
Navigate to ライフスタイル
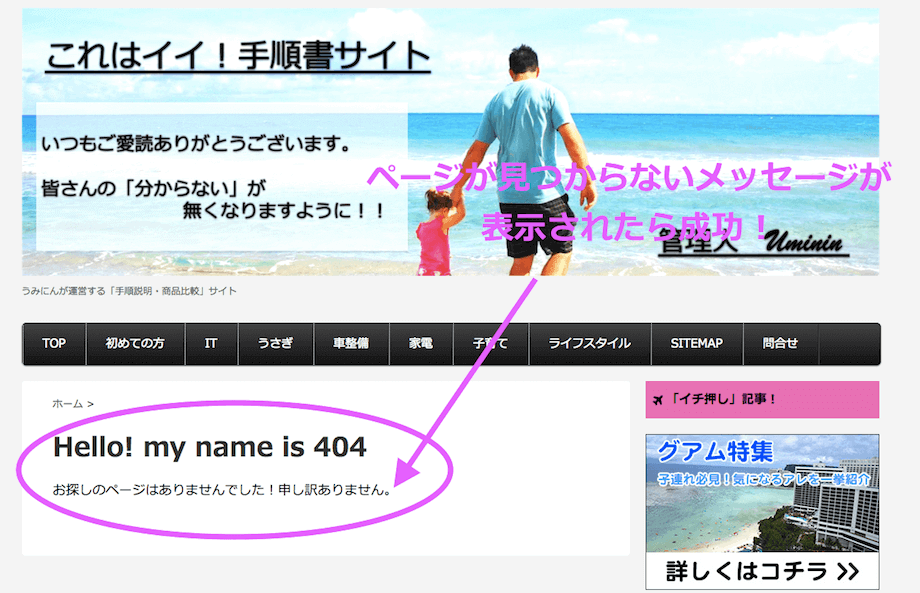pos(589,344)
